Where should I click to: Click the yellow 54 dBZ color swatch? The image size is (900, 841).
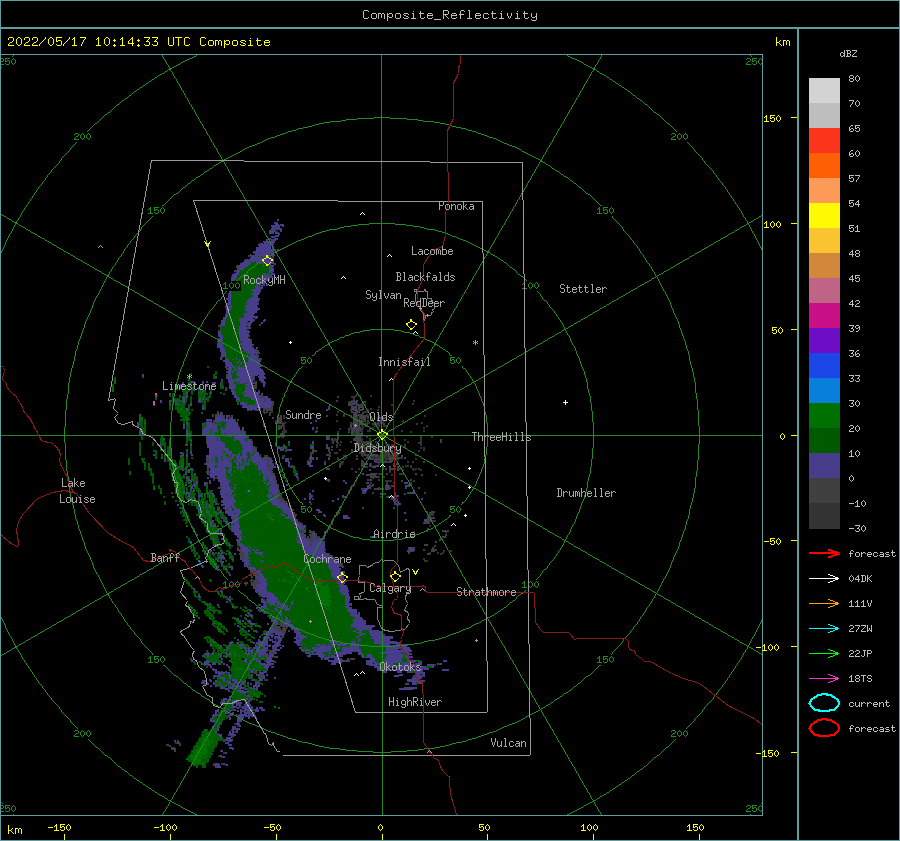(824, 215)
